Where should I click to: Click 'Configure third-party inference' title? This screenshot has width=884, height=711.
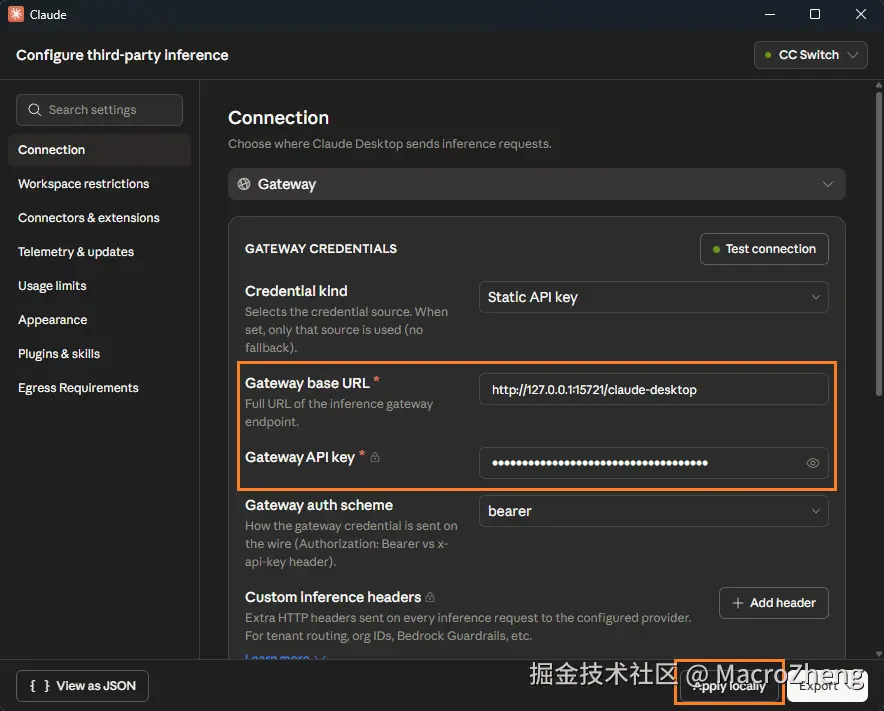122,55
